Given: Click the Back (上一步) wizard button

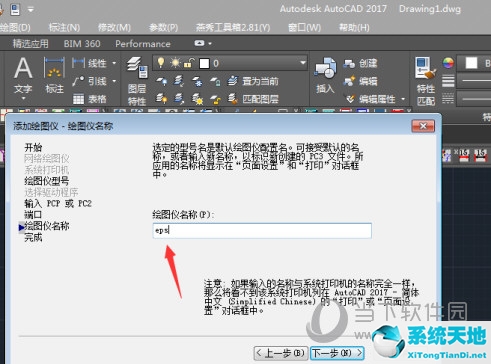Looking at the screenshot, I should 281,353.
